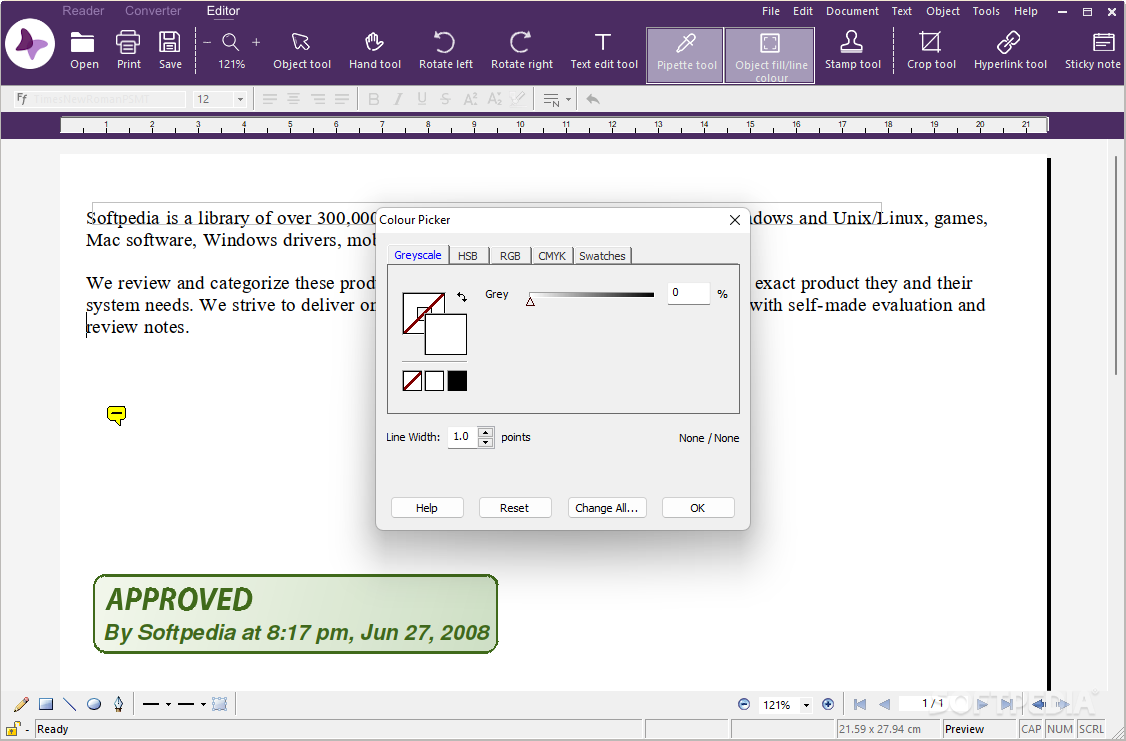Open the second line style dropdown arrow

pos(203,704)
